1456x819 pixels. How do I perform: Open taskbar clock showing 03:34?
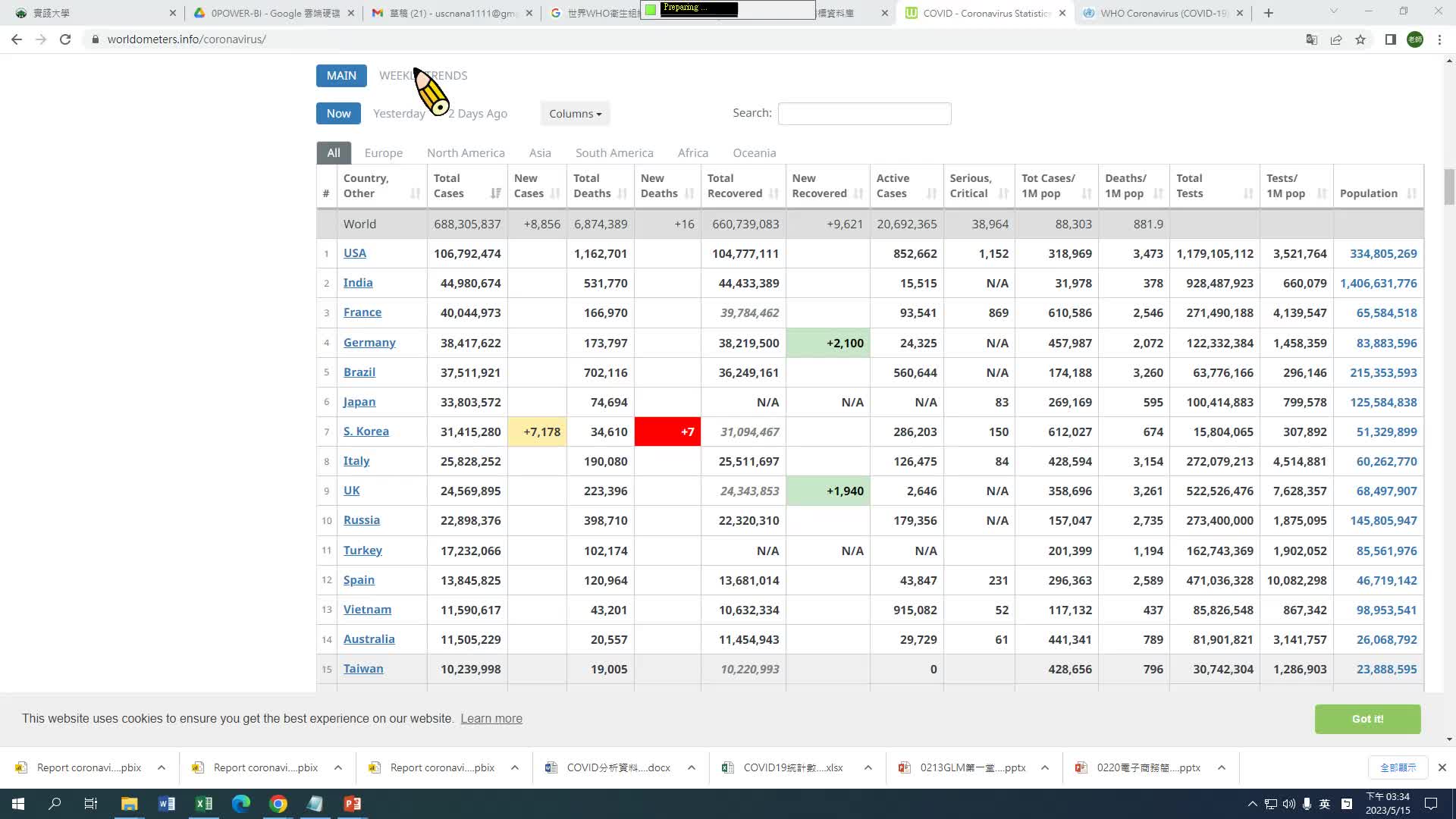coord(1388,804)
